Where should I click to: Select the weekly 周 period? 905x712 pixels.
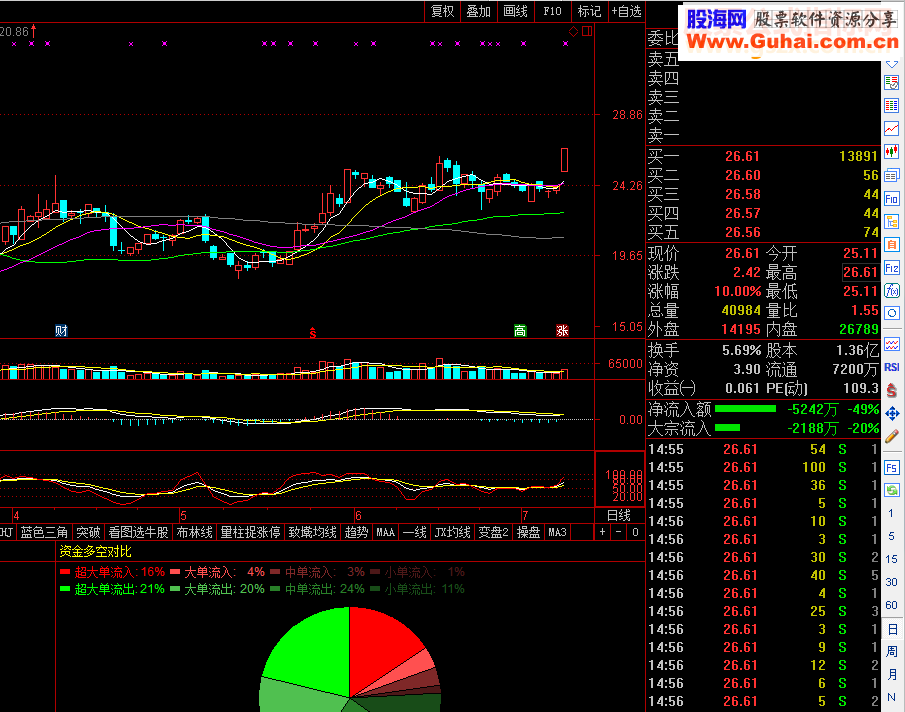pyautogui.click(x=892, y=651)
